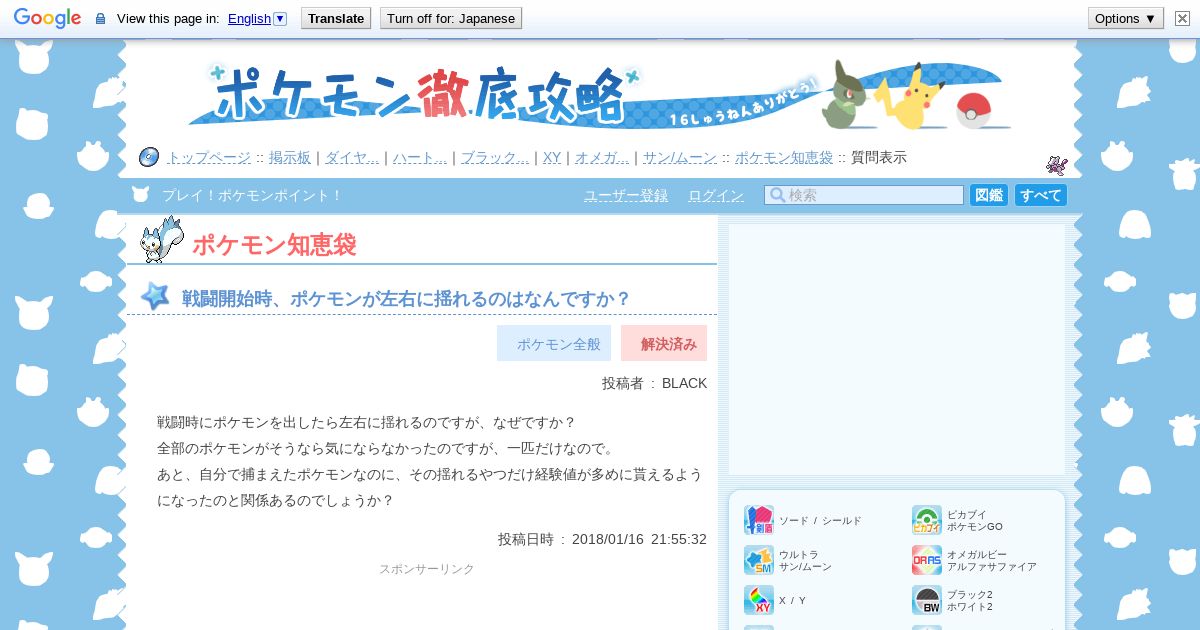1200x630 pixels.
Task: Open the ウルトラ サン/ムーン link
Action: [x=805, y=560]
